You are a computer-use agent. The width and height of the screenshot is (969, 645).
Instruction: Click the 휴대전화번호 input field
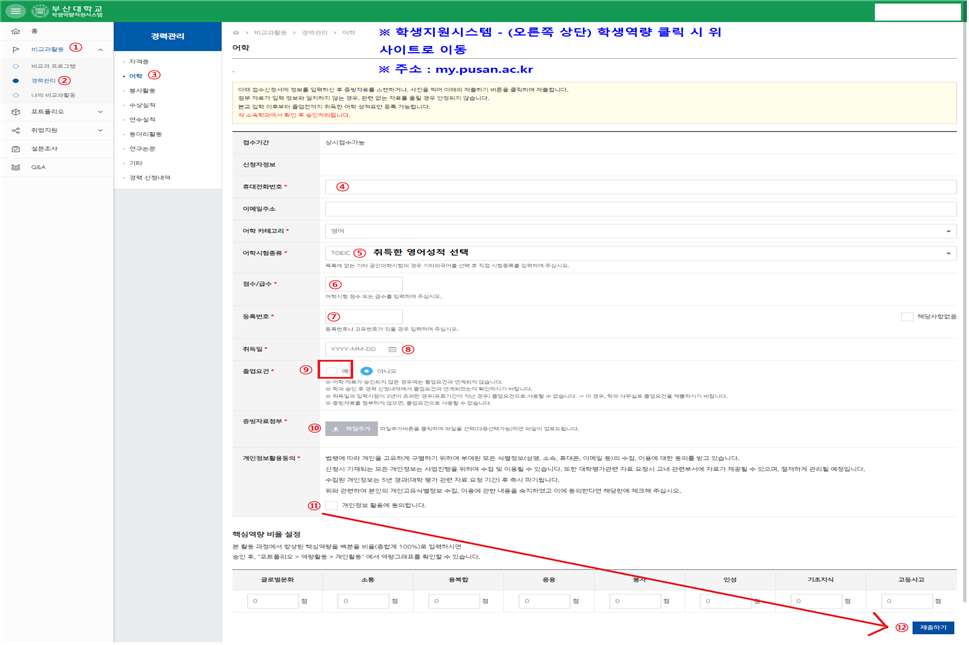[x=640, y=187]
